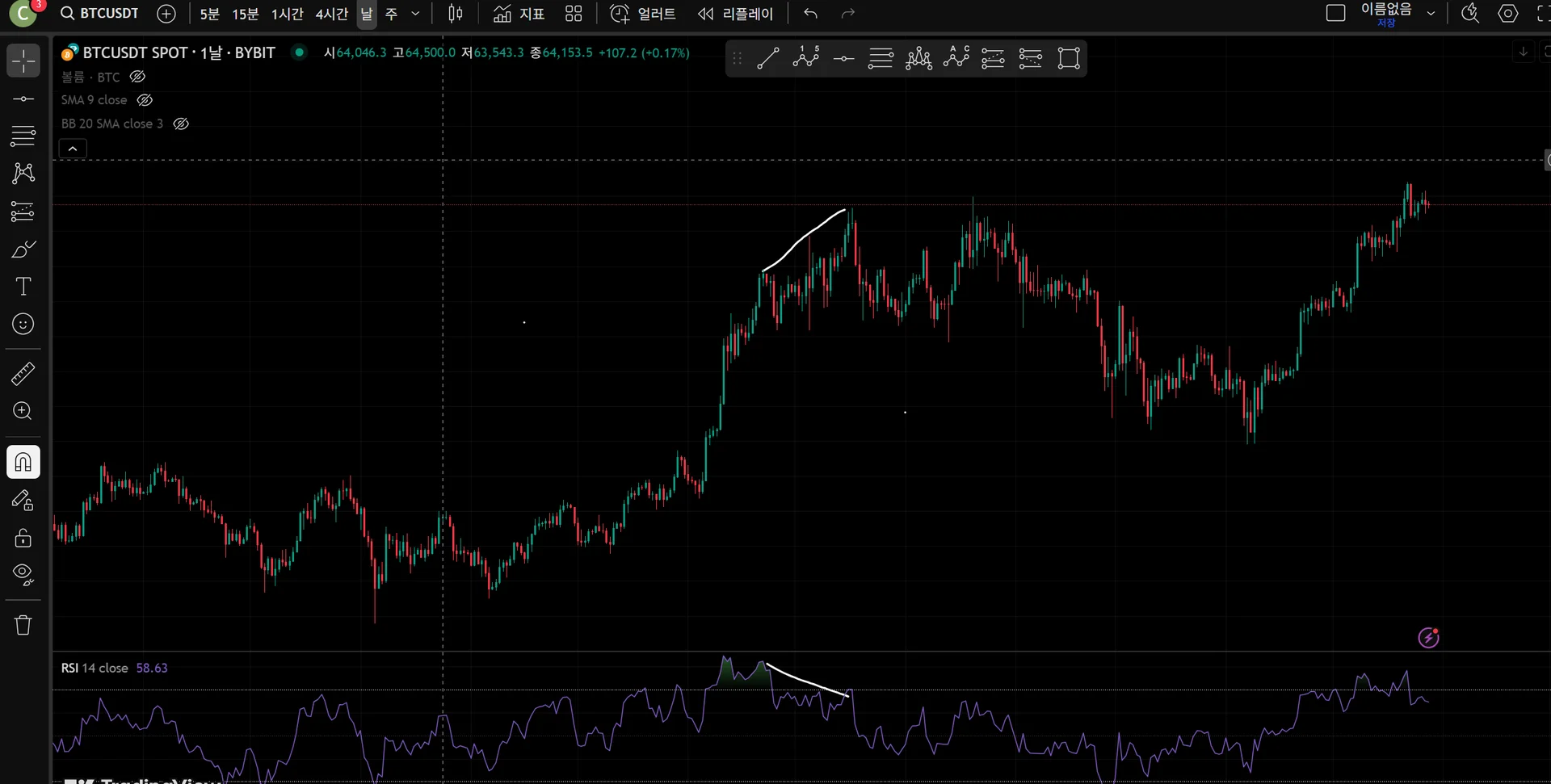Toggle visibility of the Volume BTC indicator
The width and height of the screenshot is (1551, 784).
tap(138, 77)
